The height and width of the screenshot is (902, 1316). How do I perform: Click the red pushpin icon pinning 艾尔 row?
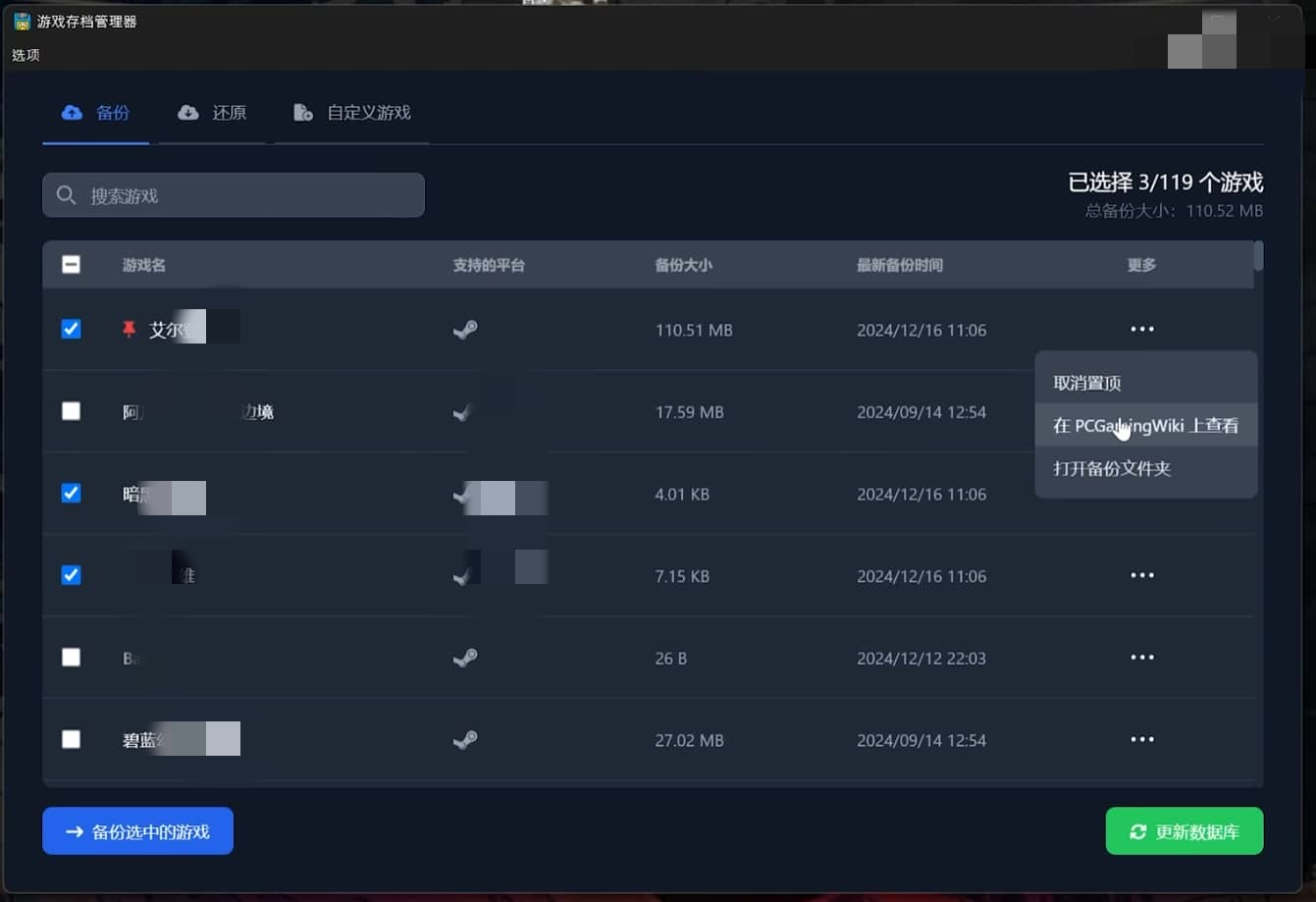(x=129, y=329)
